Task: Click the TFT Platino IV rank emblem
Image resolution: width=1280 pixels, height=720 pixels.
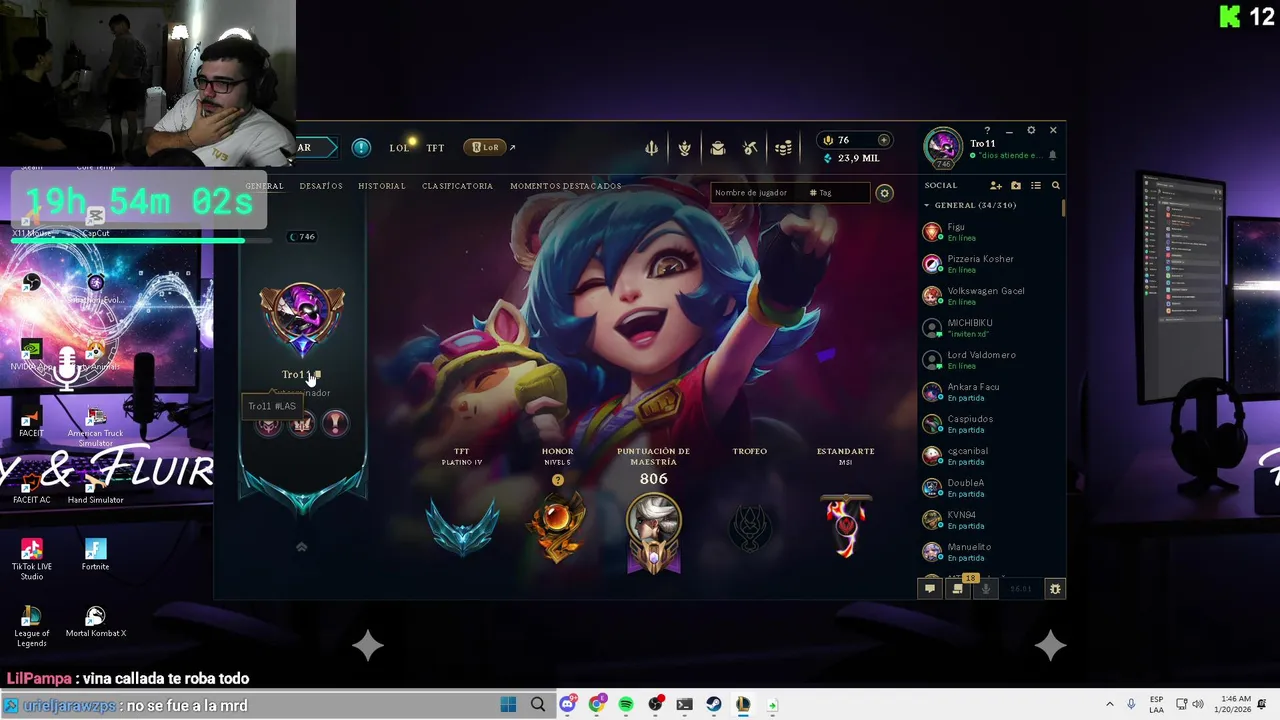Action: pyautogui.click(x=462, y=527)
